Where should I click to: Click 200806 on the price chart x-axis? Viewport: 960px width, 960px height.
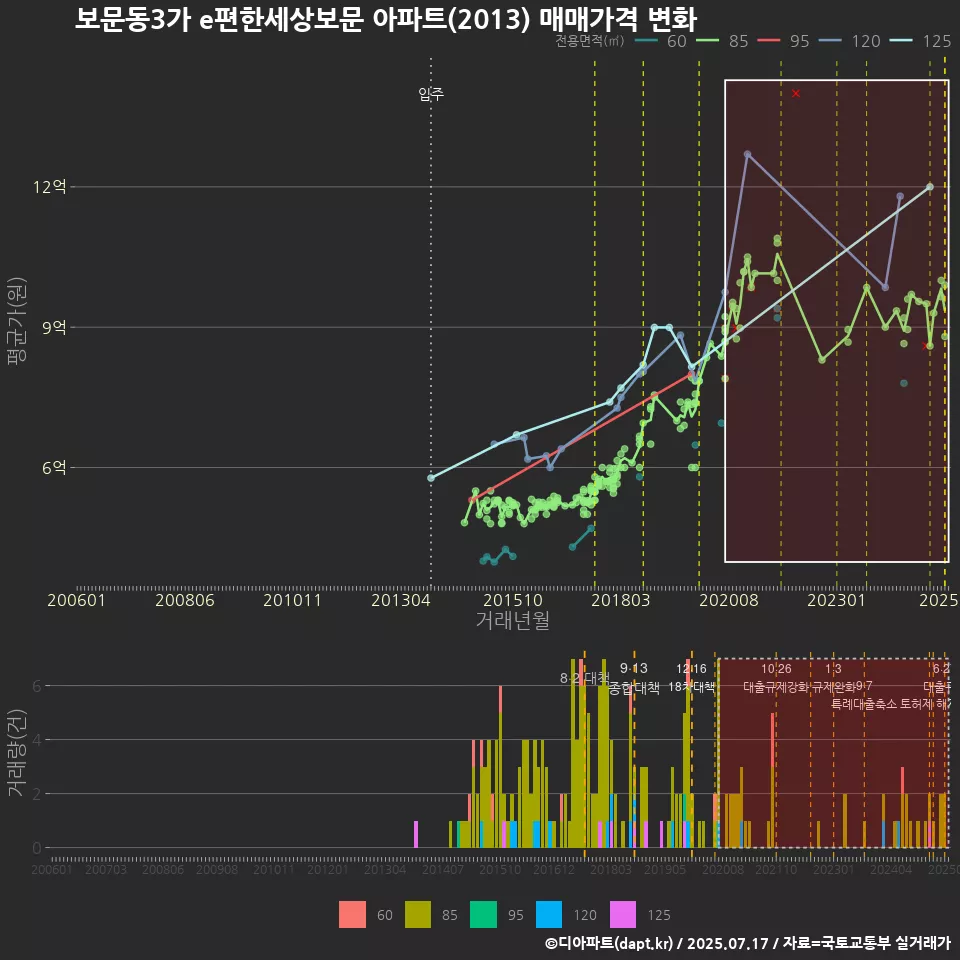(184, 600)
